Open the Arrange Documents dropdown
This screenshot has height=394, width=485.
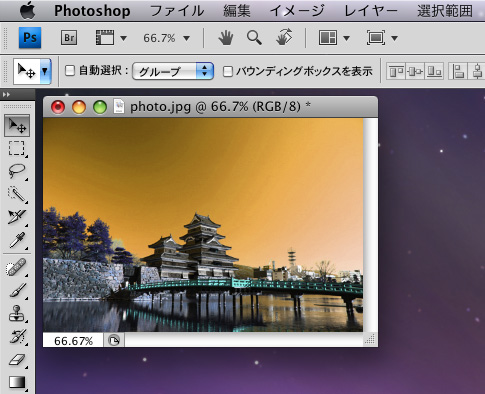coord(334,38)
